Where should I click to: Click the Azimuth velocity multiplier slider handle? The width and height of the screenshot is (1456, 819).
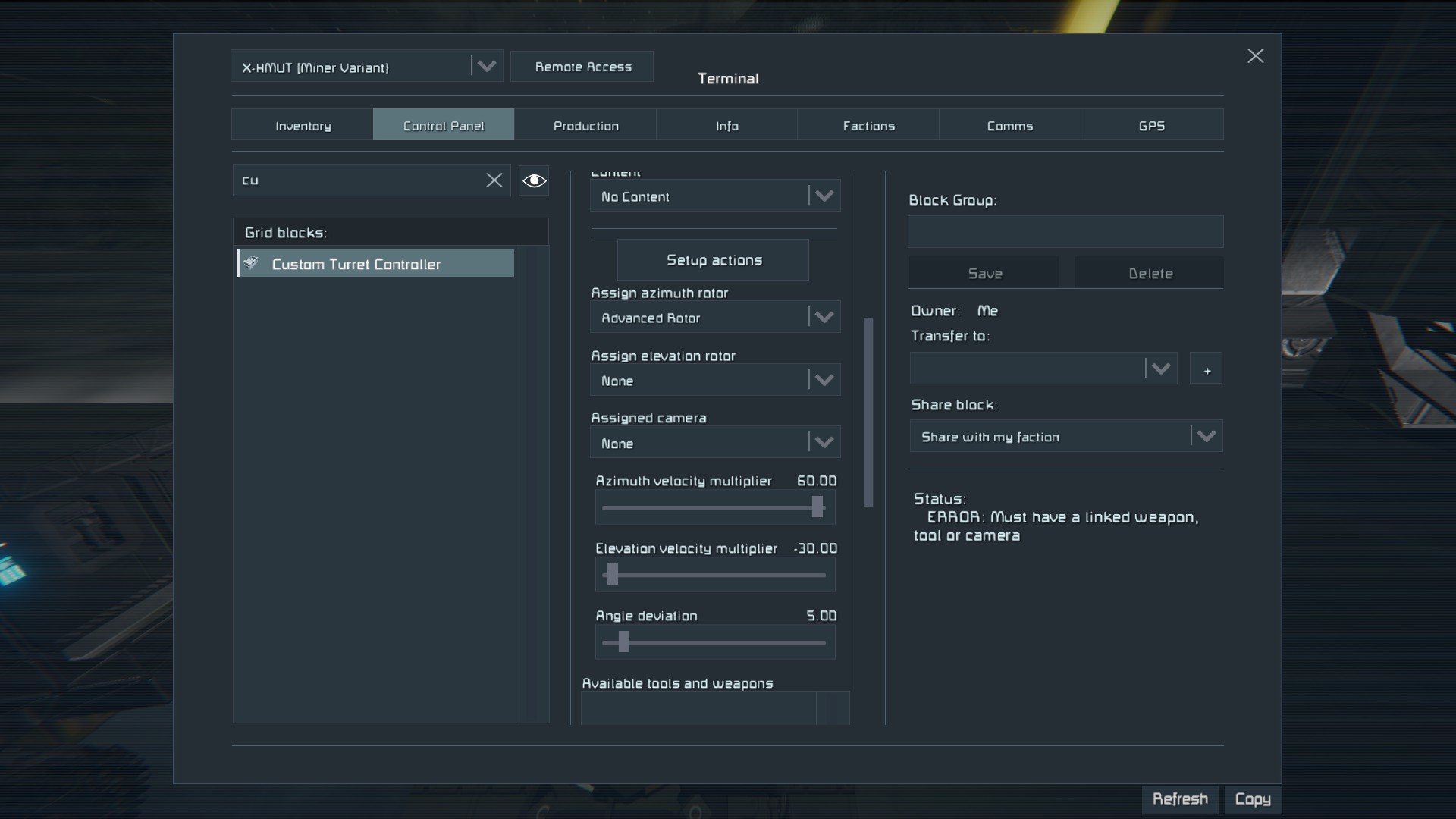pyautogui.click(x=817, y=507)
